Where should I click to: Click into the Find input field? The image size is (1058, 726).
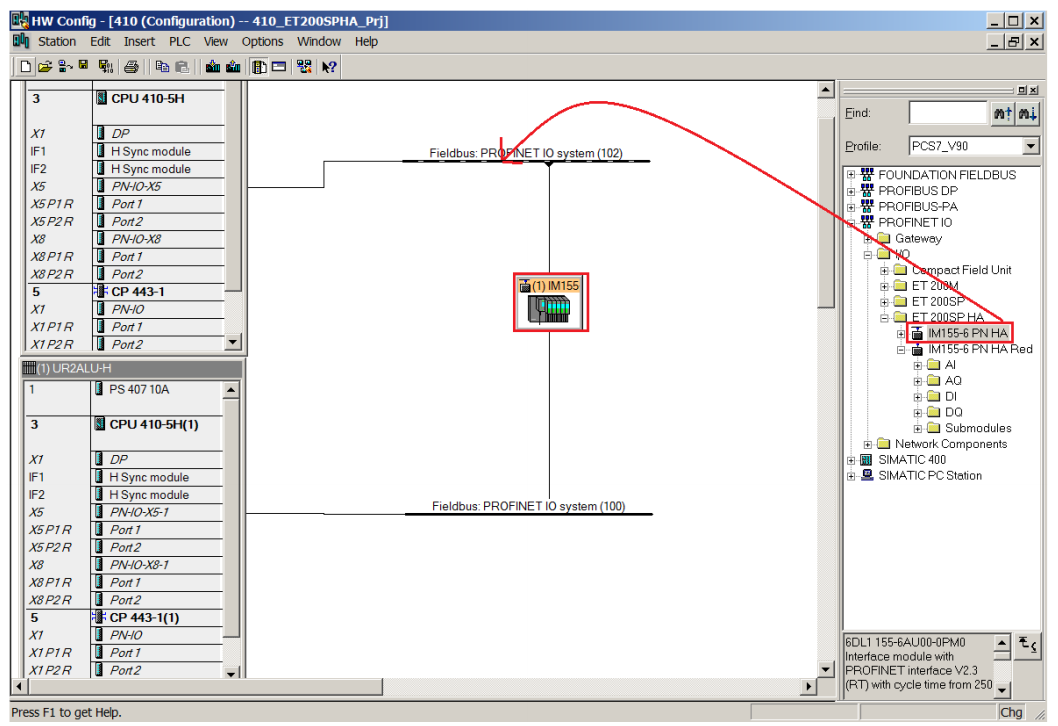948,113
